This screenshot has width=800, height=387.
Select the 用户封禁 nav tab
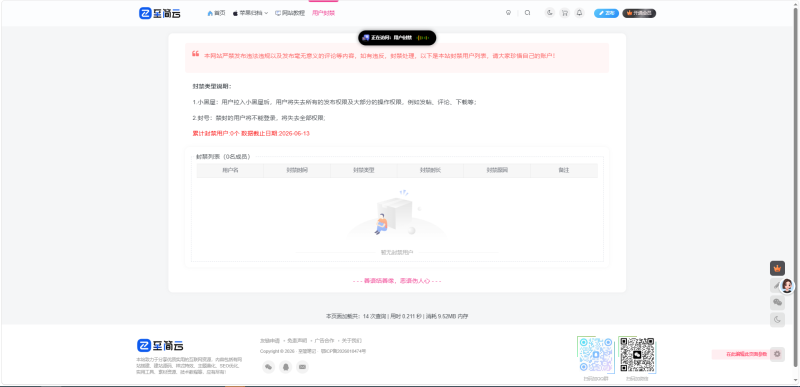click(x=323, y=13)
